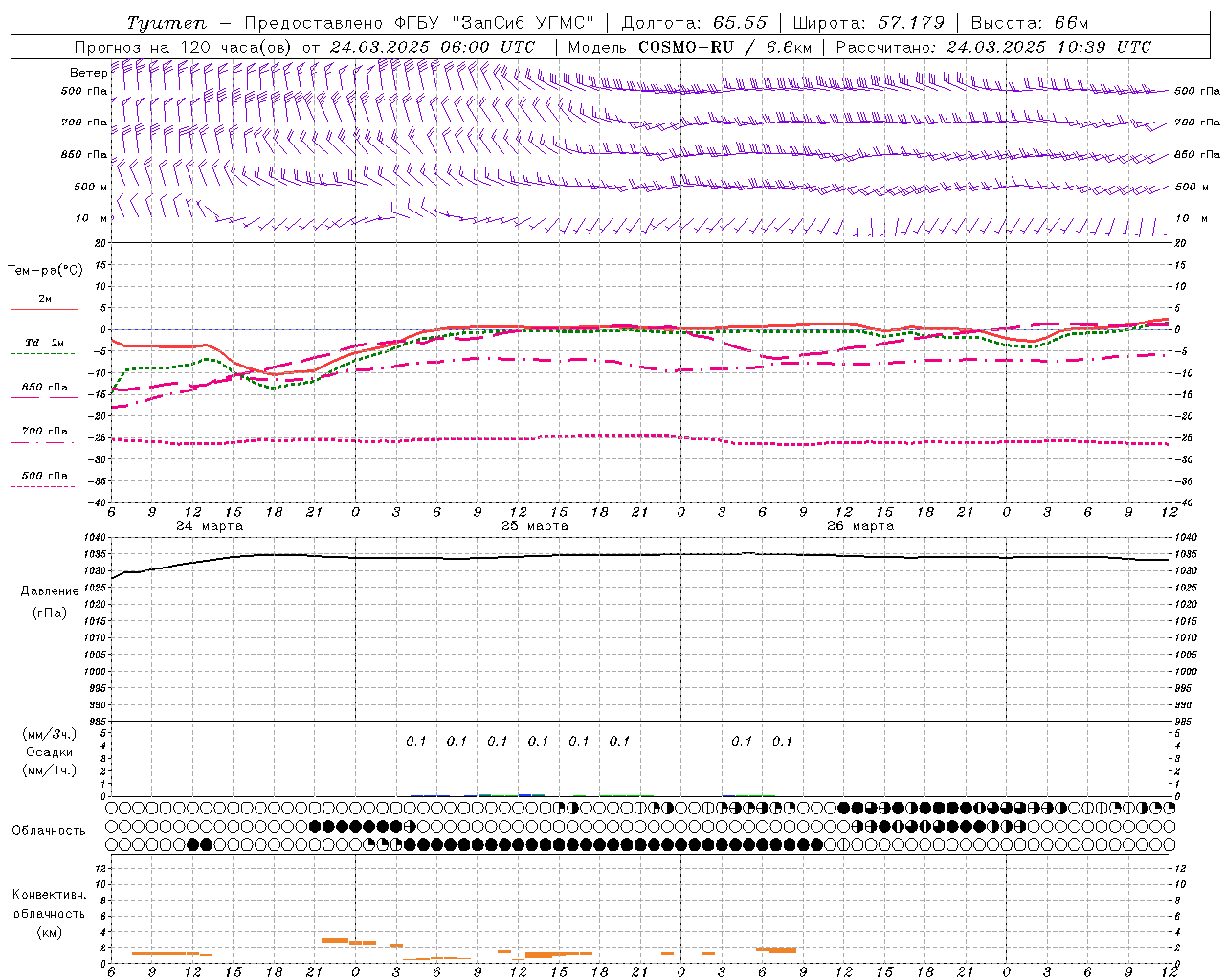This screenshot has height=980, width=1225.
Task: Click the "26 марта" date label
Action: coord(860,526)
